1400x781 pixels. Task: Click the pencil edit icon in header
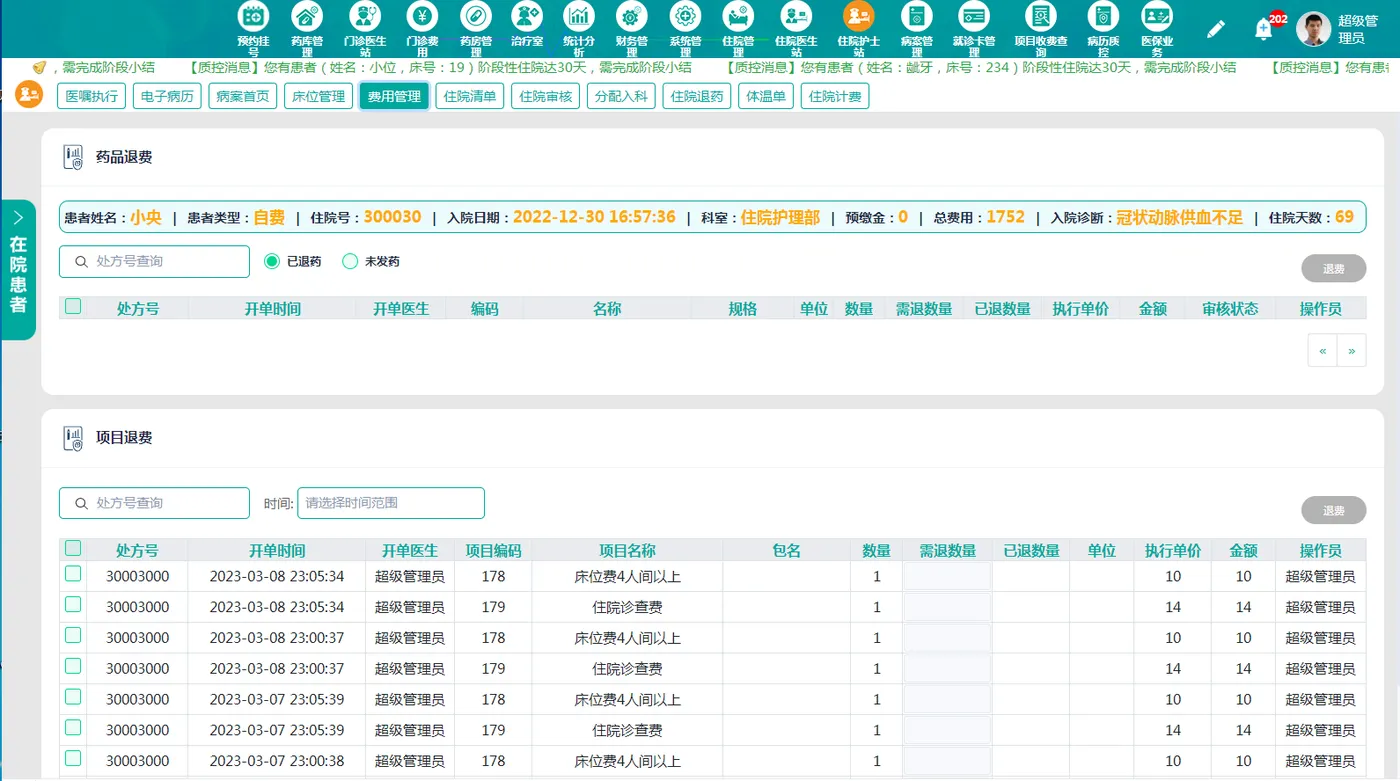coord(1216,29)
